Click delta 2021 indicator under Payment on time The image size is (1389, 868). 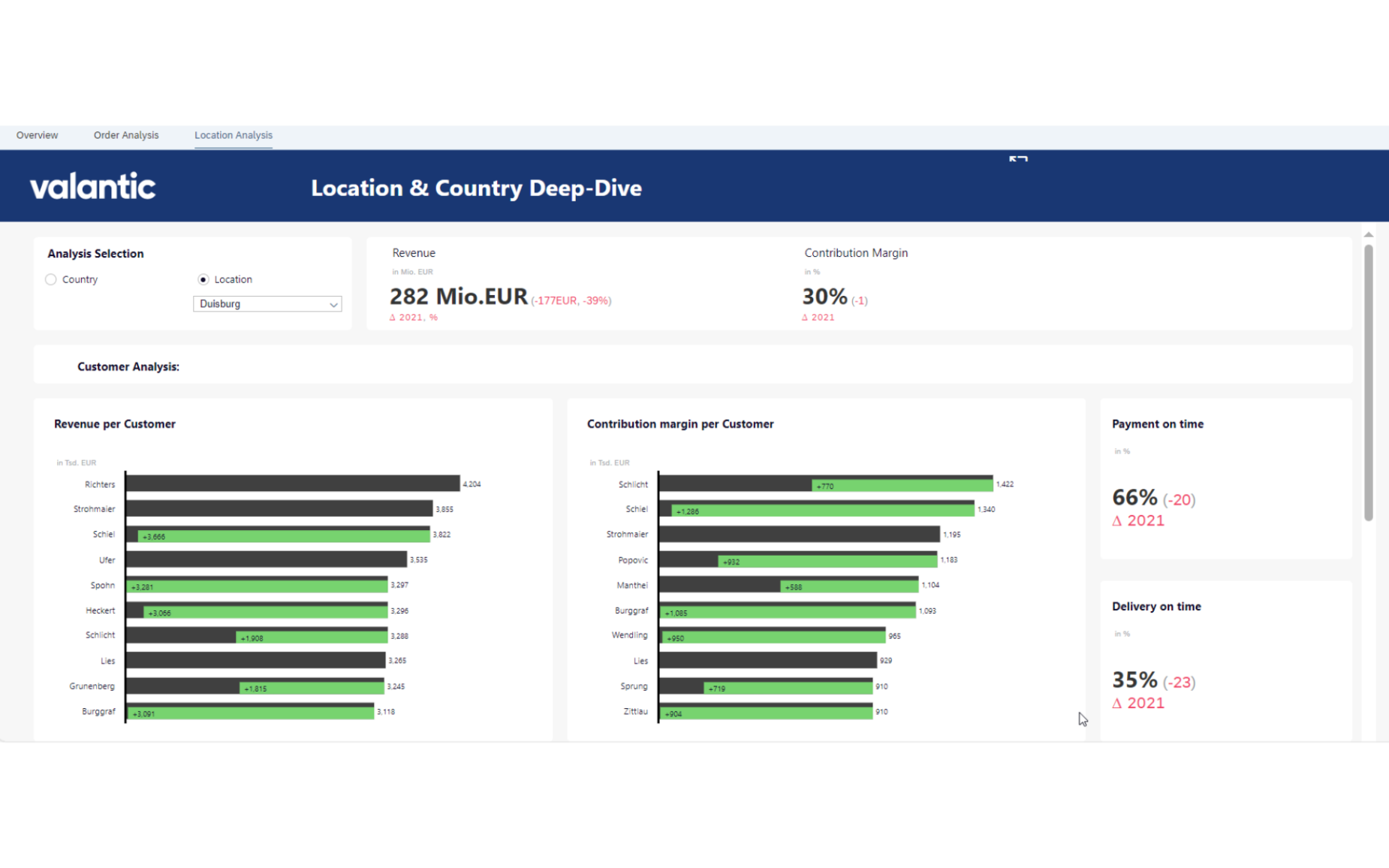point(1138,520)
